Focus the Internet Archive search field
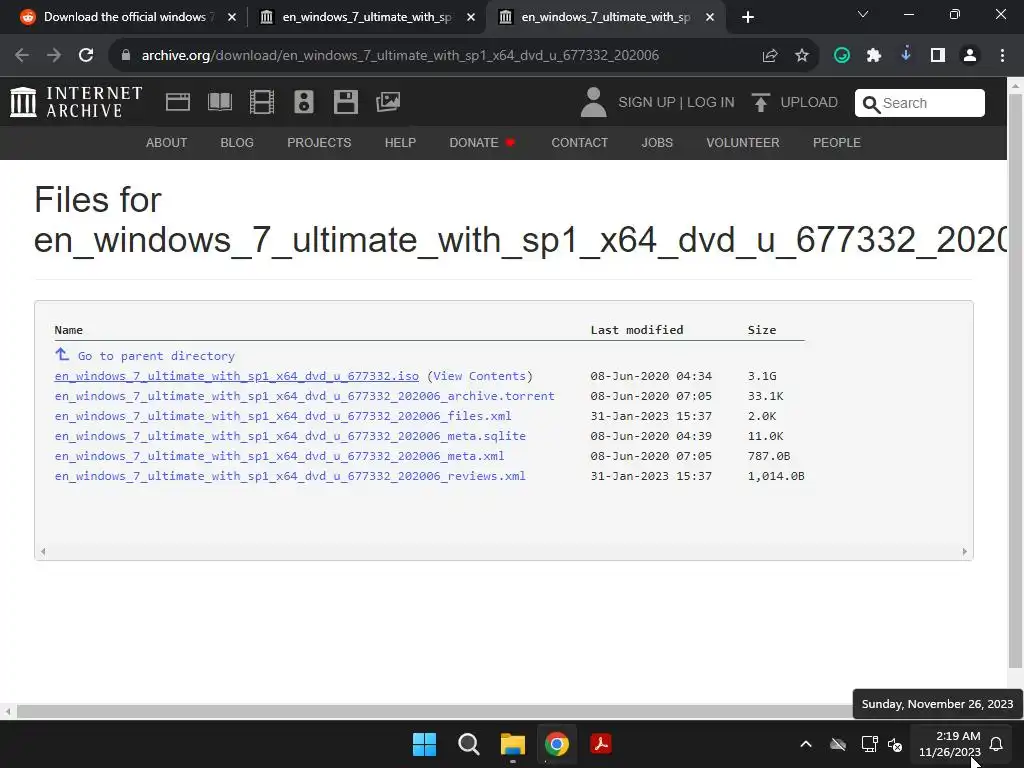The height and width of the screenshot is (768, 1024). click(x=920, y=103)
